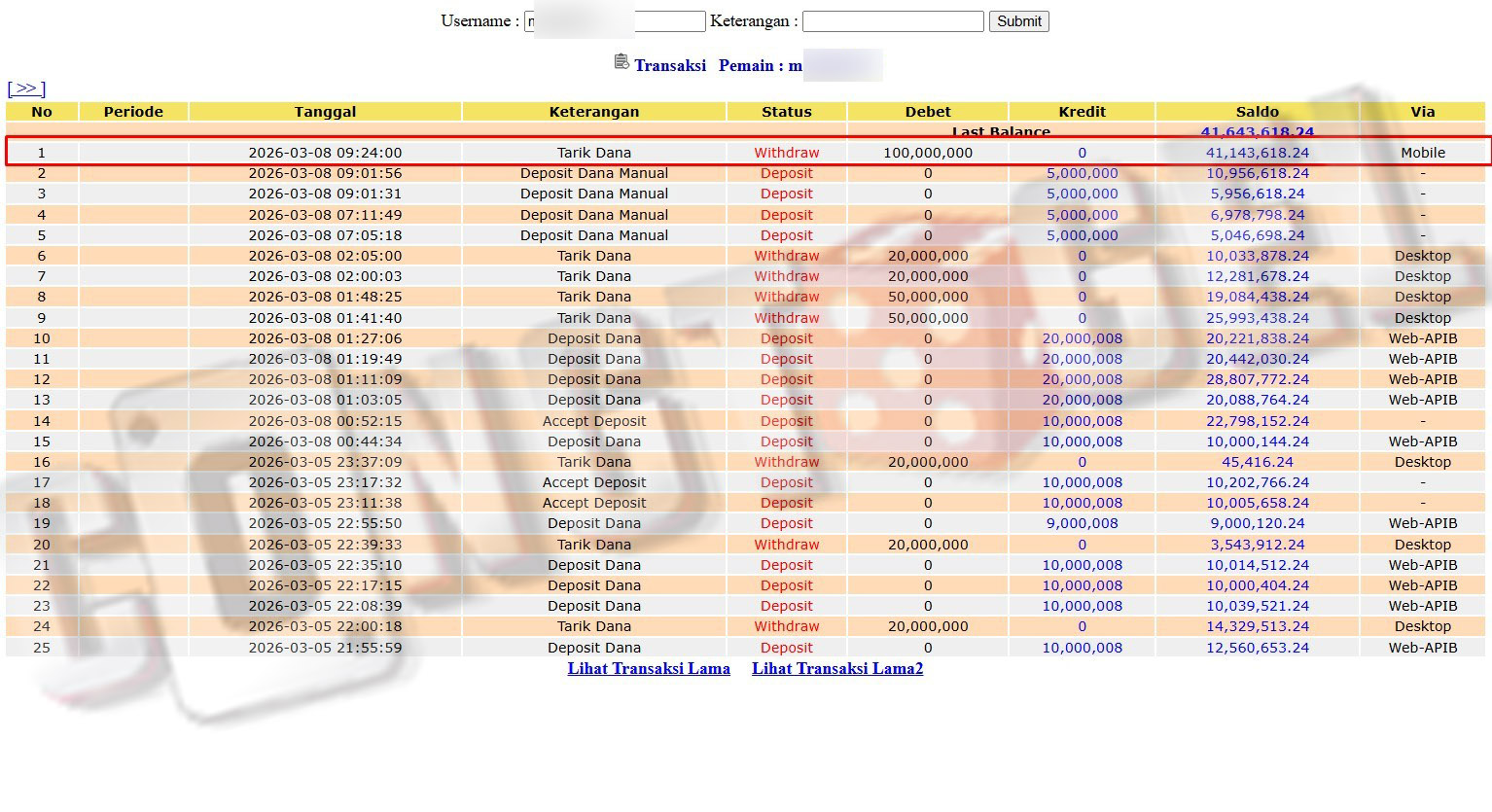Click the transaction clipboard icon beside Transaksi

tap(622, 62)
